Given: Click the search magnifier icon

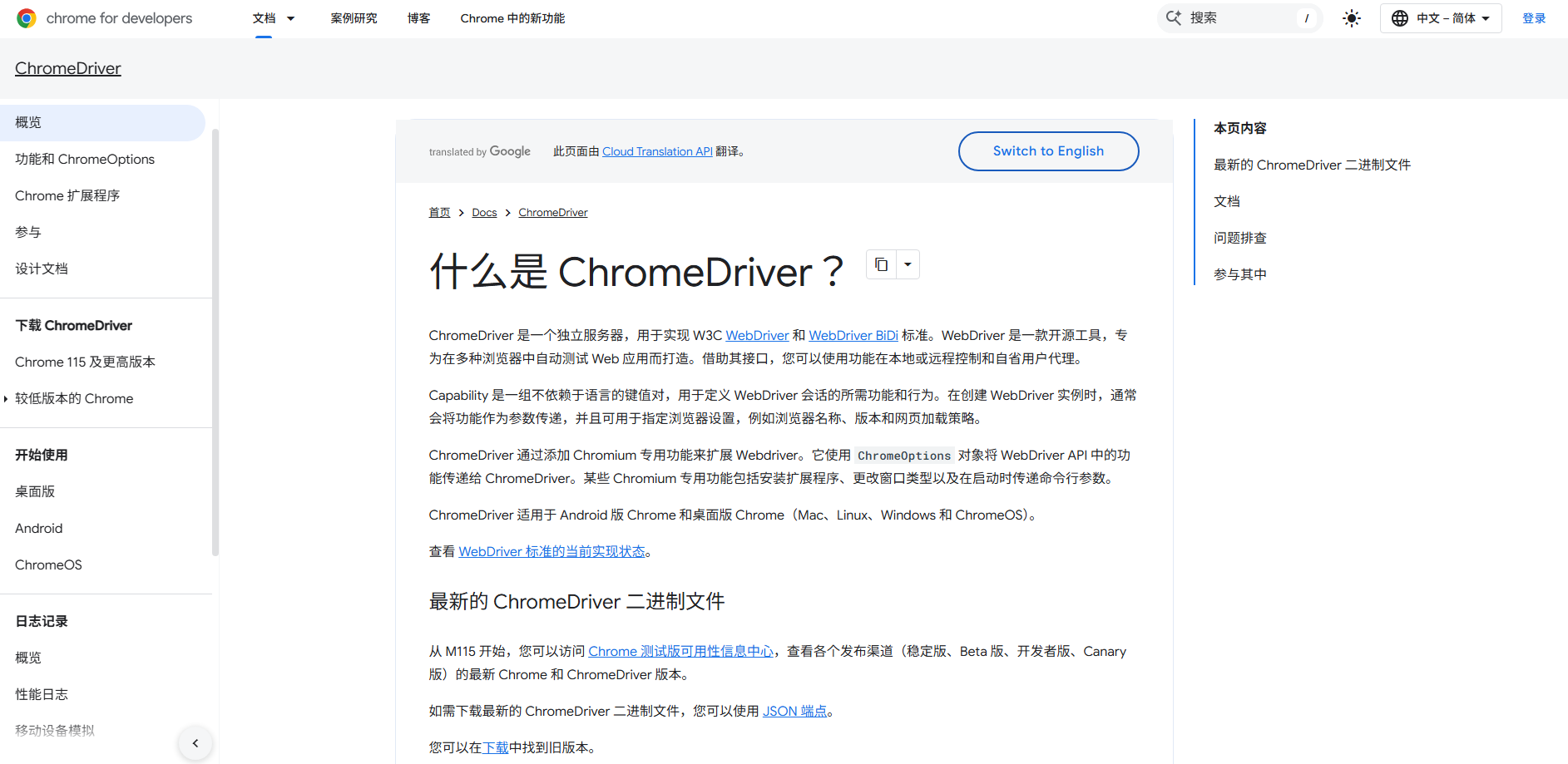Looking at the screenshot, I should tap(1174, 18).
